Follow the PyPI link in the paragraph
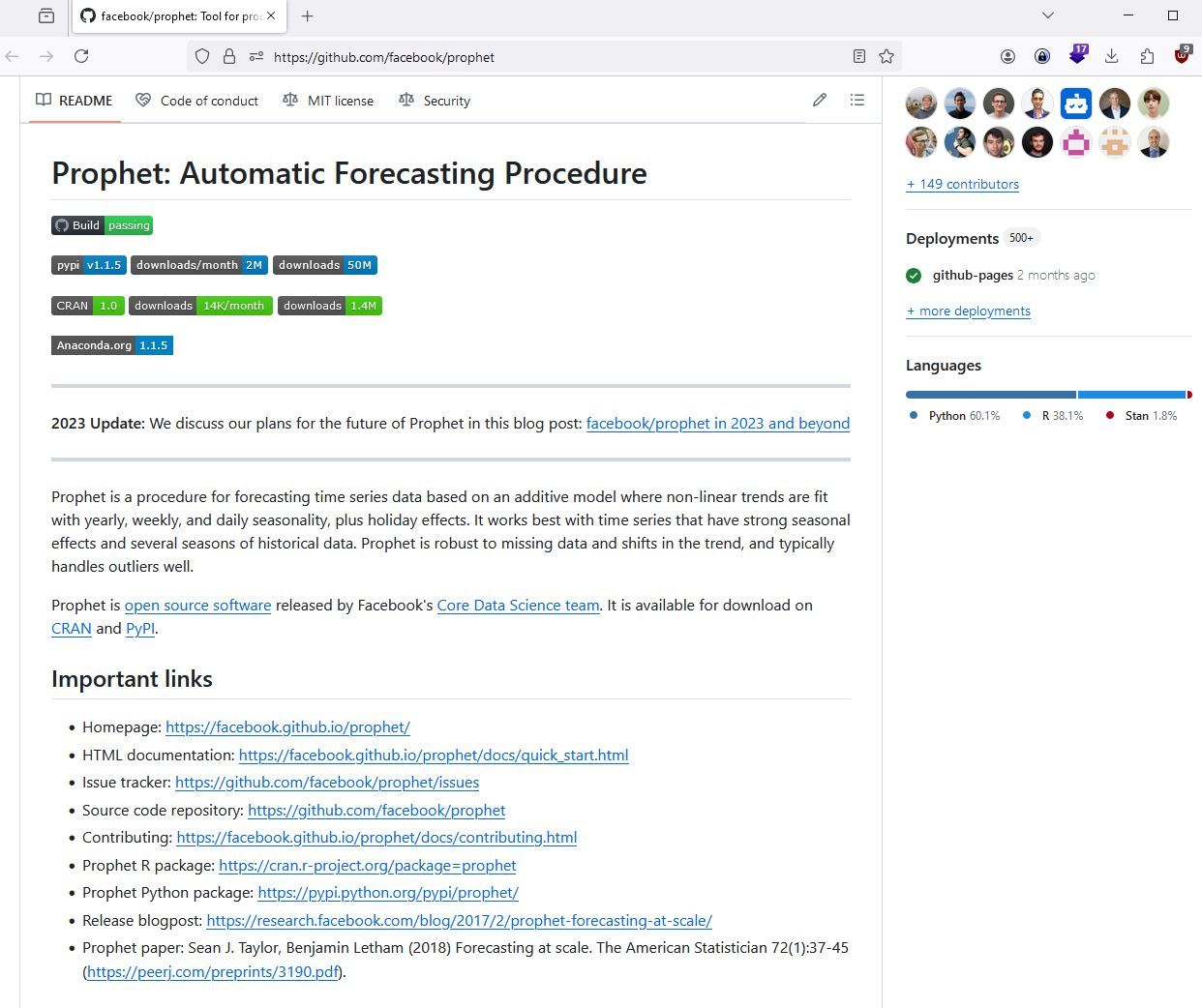 point(140,628)
